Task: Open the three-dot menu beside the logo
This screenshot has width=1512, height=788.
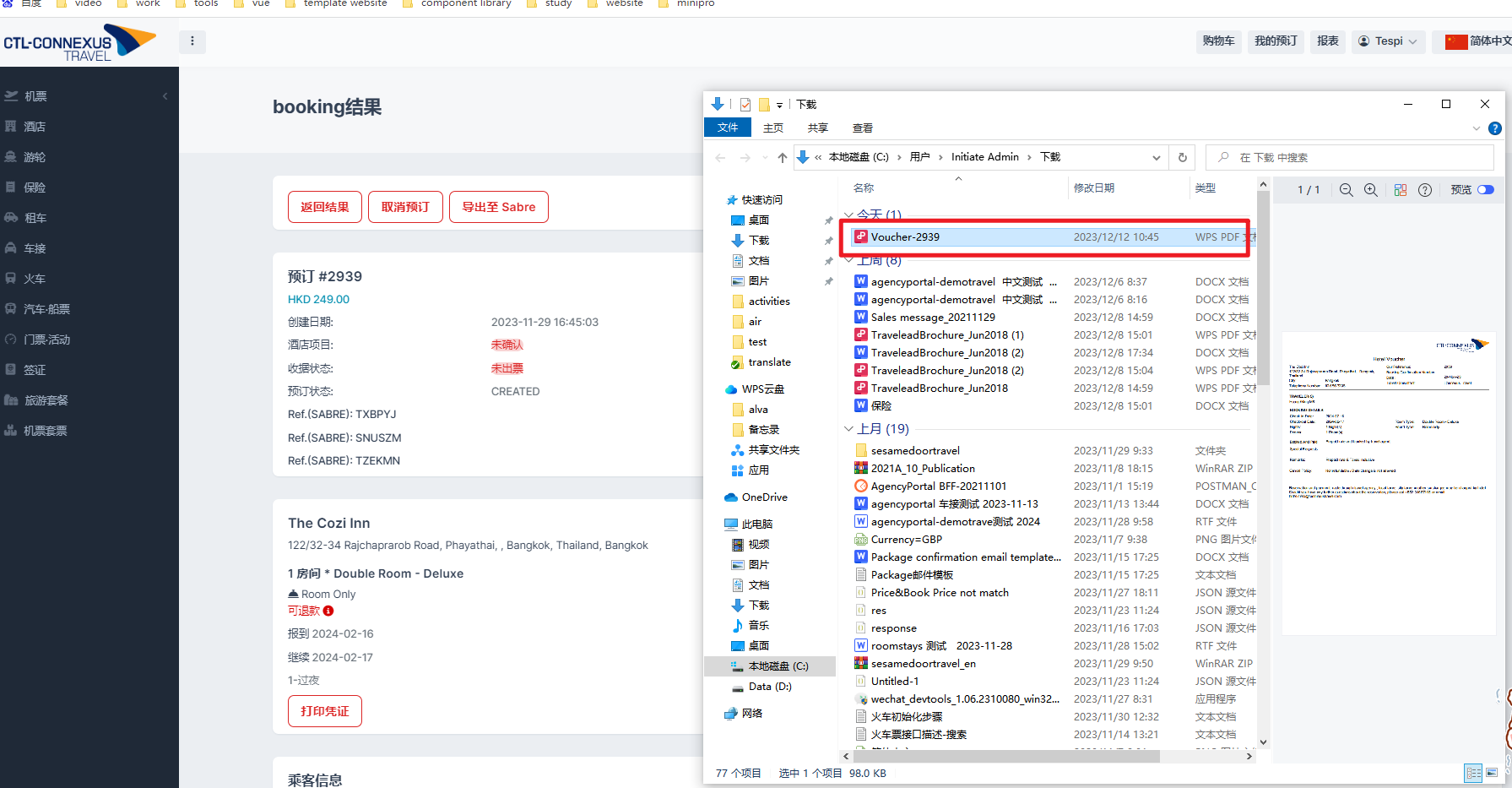Action: point(192,41)
